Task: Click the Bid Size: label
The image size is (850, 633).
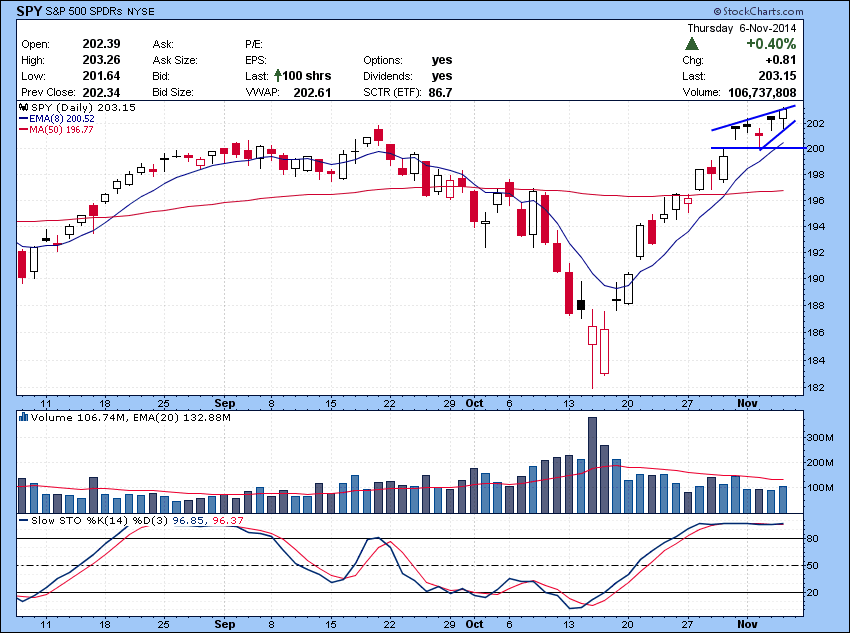Action: click(x=173, y=92)
